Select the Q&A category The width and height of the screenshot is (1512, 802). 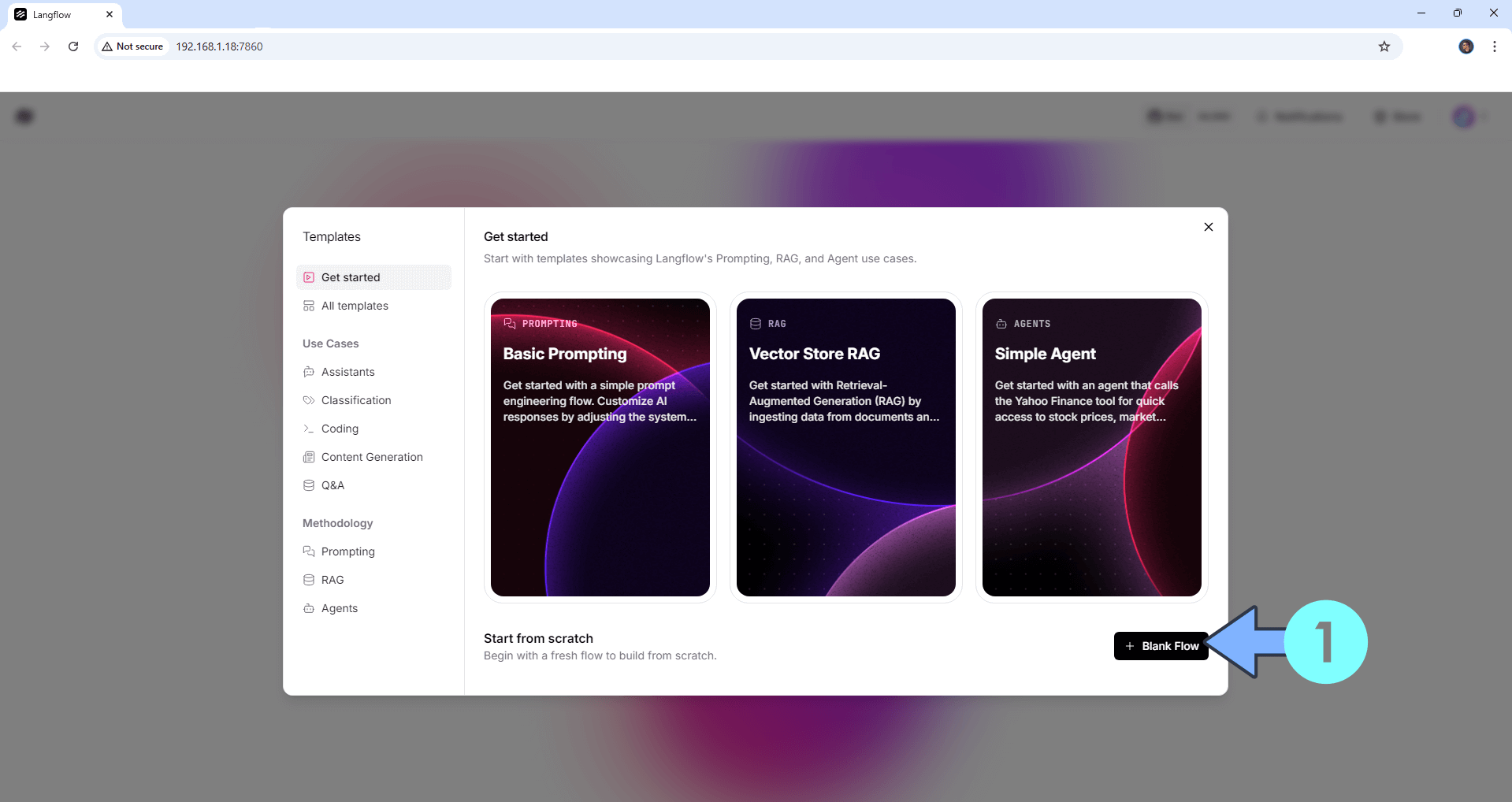(x=373, y=485)
